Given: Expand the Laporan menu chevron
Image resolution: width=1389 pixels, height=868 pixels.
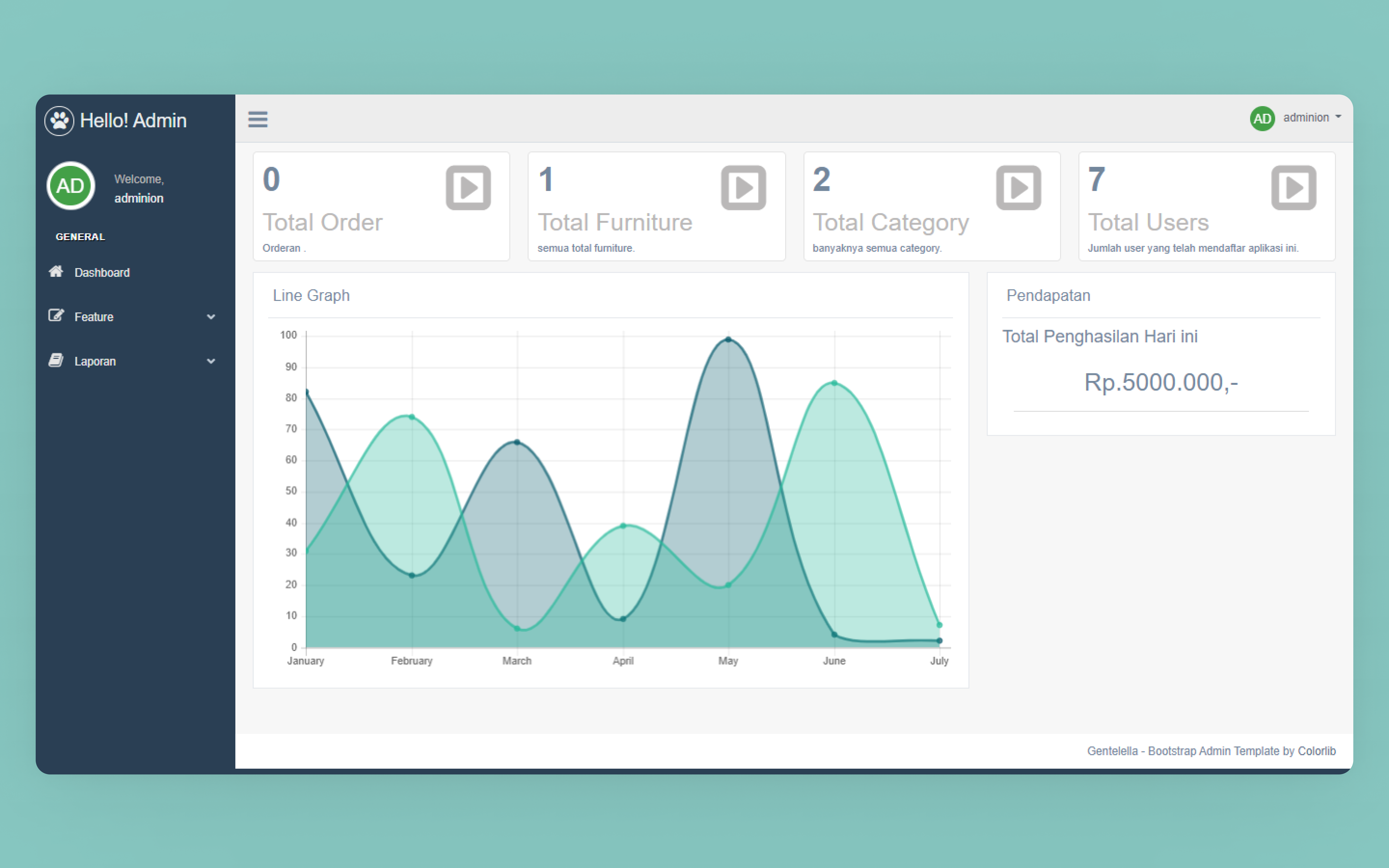Looking at the screenshot, I should pyautogui.click(x=211, y=361).
